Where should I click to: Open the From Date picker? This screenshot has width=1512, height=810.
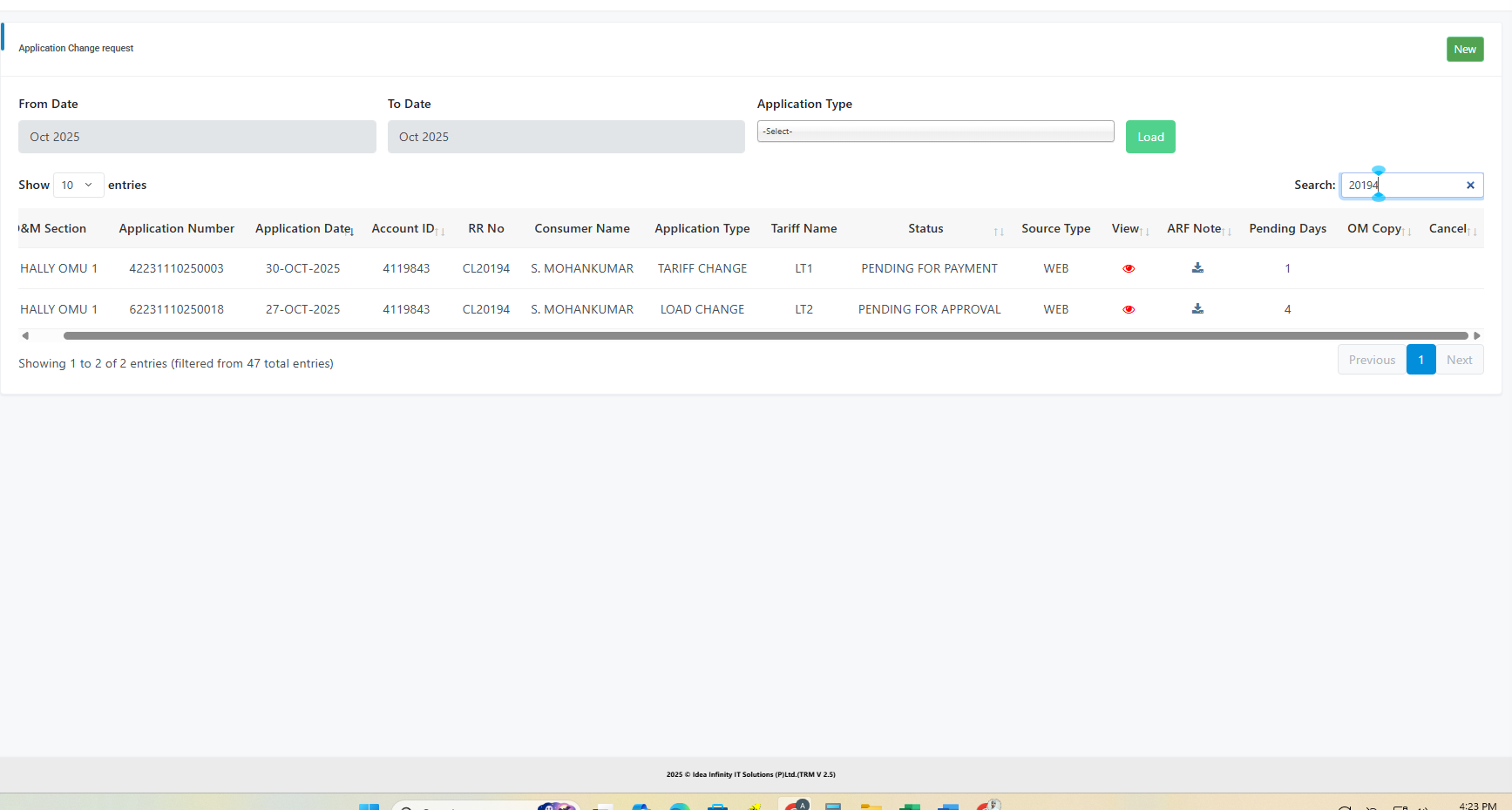pos(197,138)
